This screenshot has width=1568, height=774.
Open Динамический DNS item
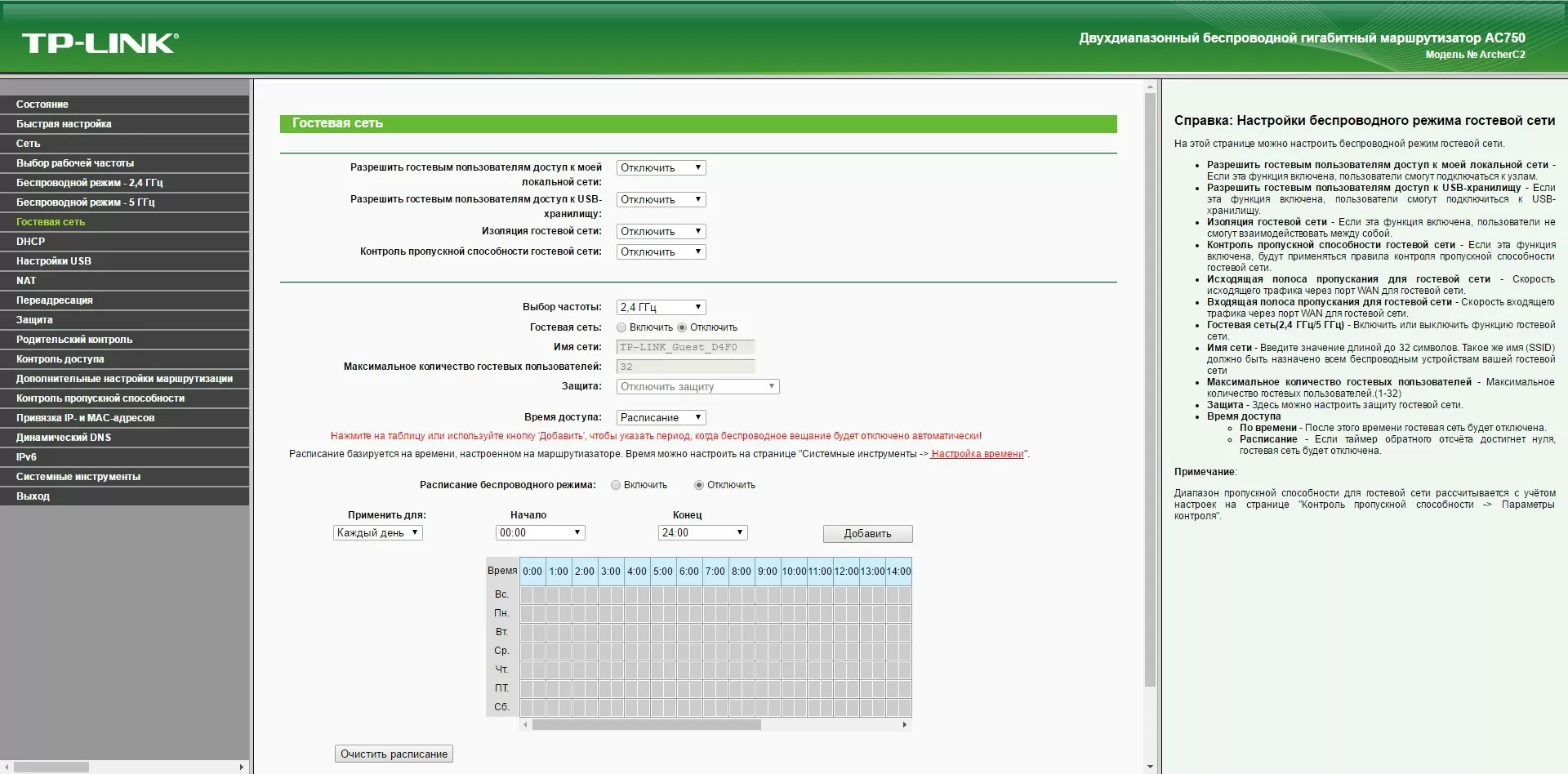tap(124, 438)
